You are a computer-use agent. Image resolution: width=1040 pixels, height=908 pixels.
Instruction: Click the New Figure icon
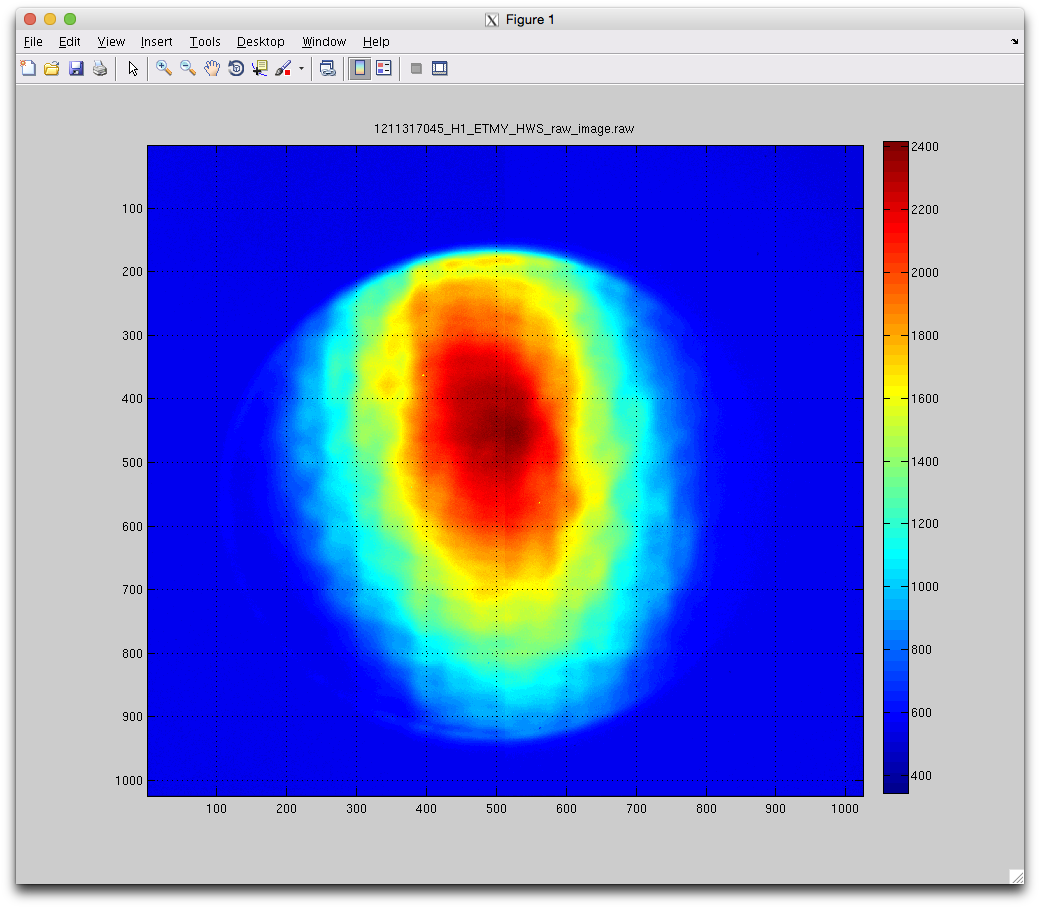pos(28,69)
